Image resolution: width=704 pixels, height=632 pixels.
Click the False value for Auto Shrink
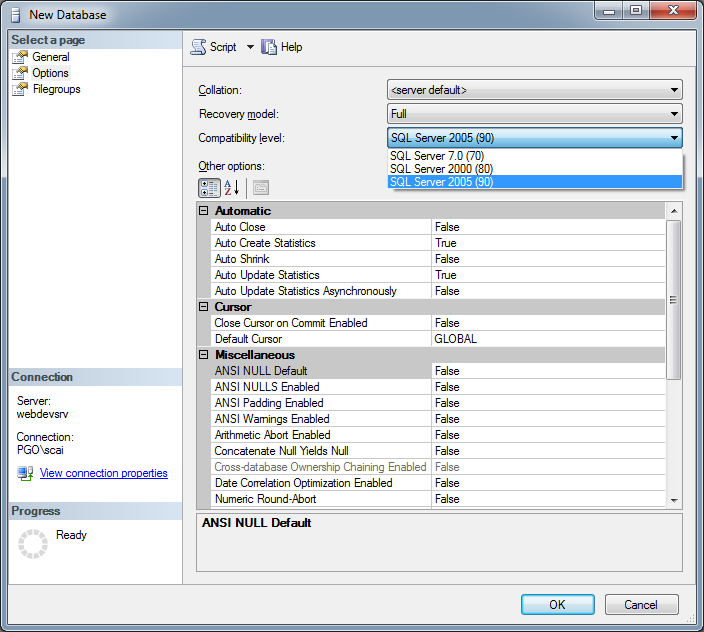pyautogui.click(x=548, y=259)
